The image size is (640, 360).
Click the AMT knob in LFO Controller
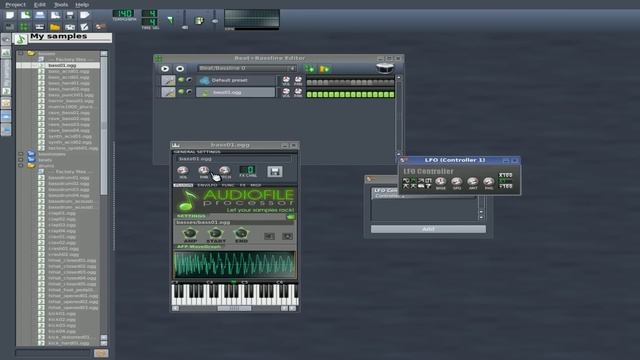tap(472, 182)
